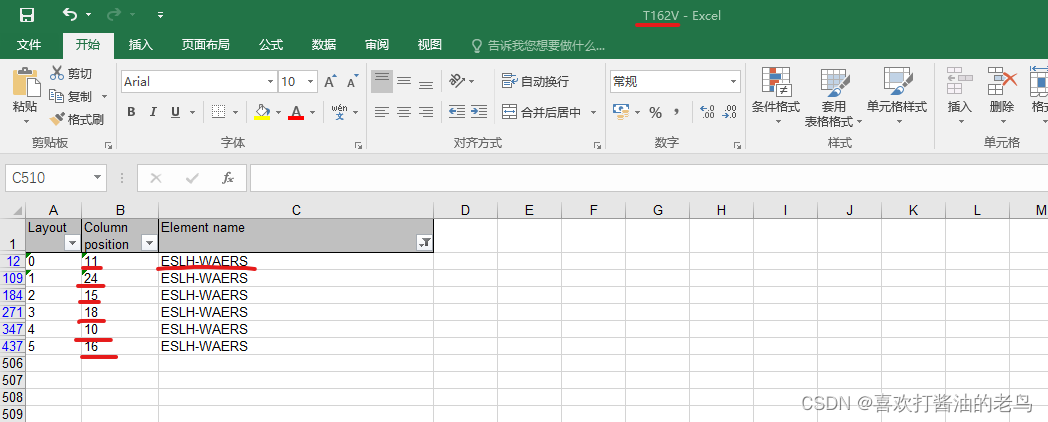This screenshot has width=1048, height=422.
Task: Click the Undo arrow icon
Action: coord(70,14)
